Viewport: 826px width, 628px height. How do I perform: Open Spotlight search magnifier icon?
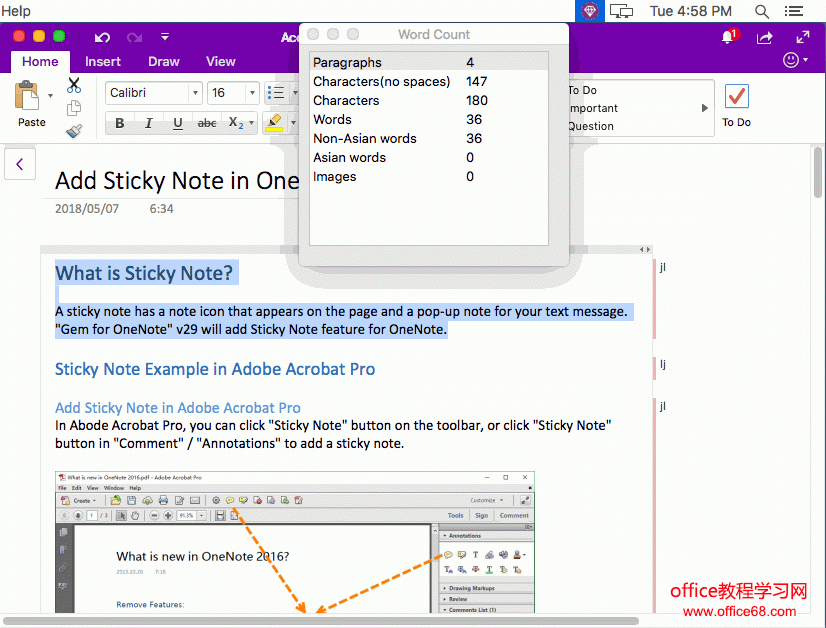pyautogui.click(x=761, y=11)
